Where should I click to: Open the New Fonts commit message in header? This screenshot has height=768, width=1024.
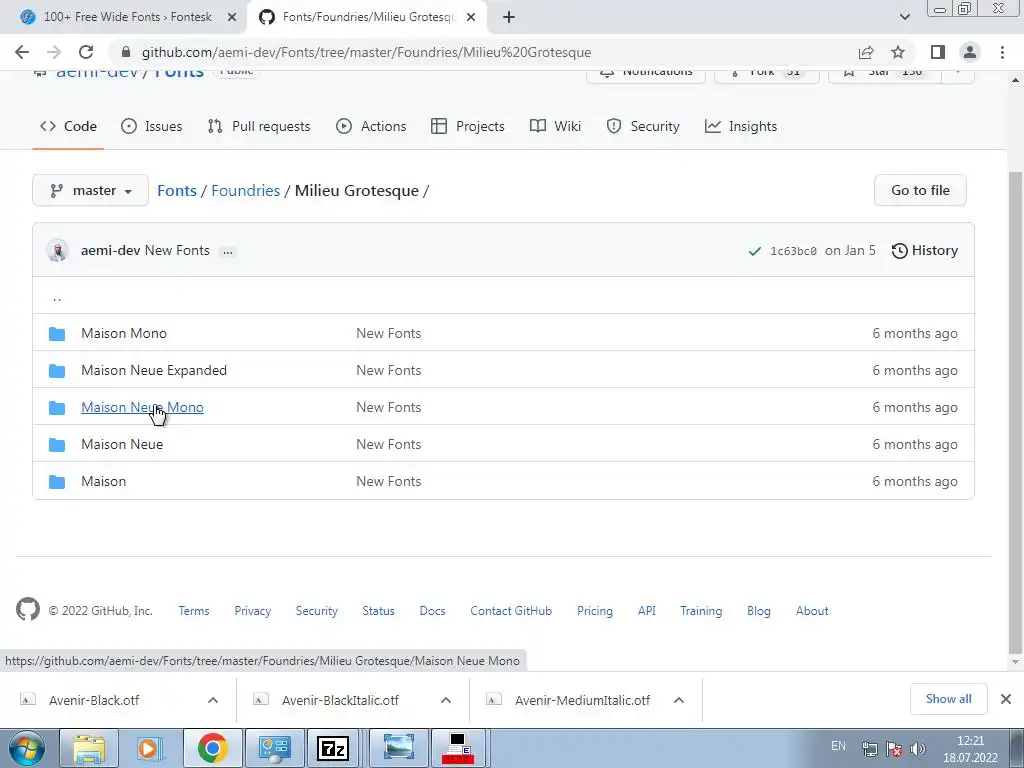click(177, 250)
